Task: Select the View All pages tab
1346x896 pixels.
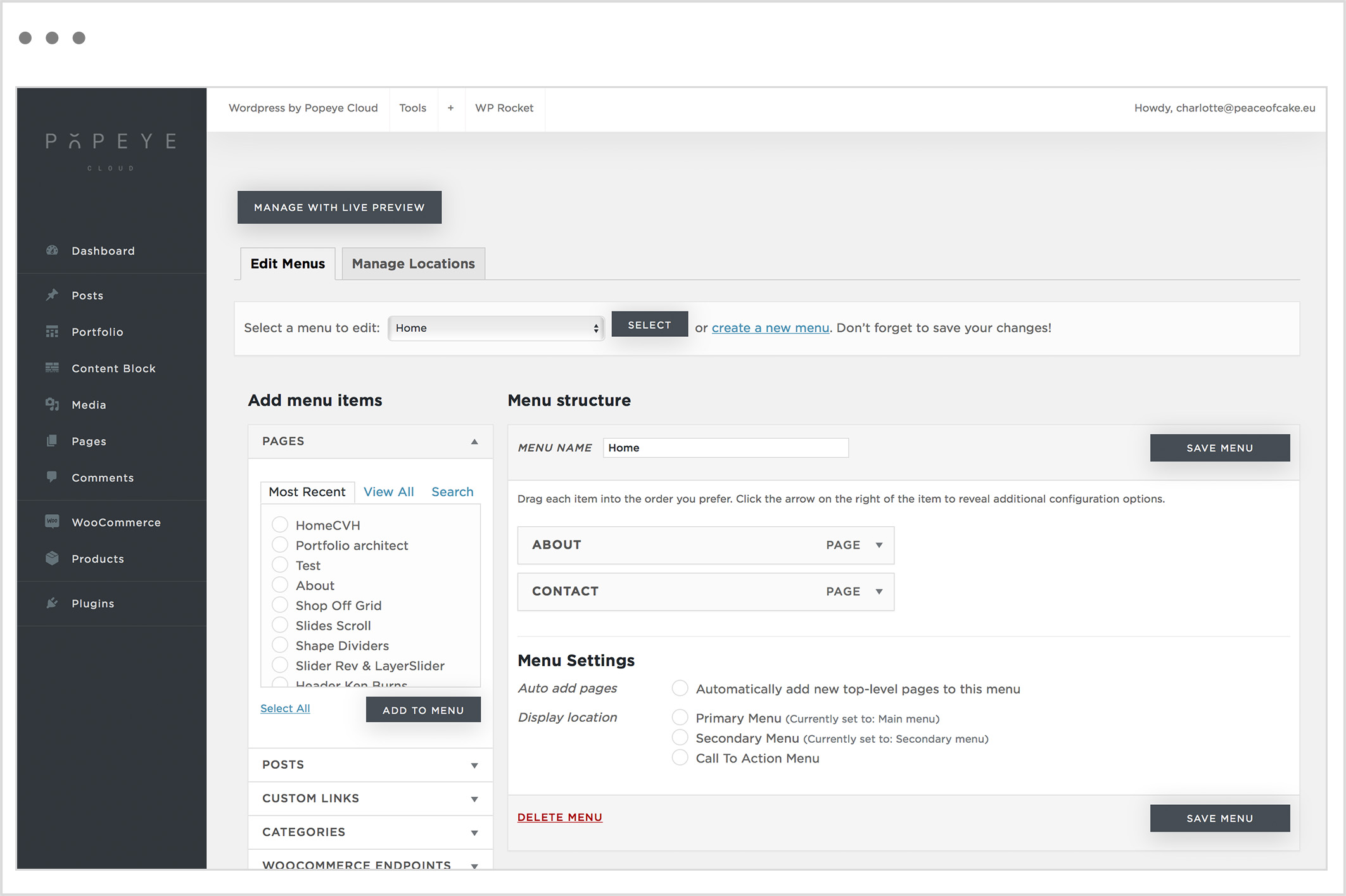Action: click(x=388, y=492)
